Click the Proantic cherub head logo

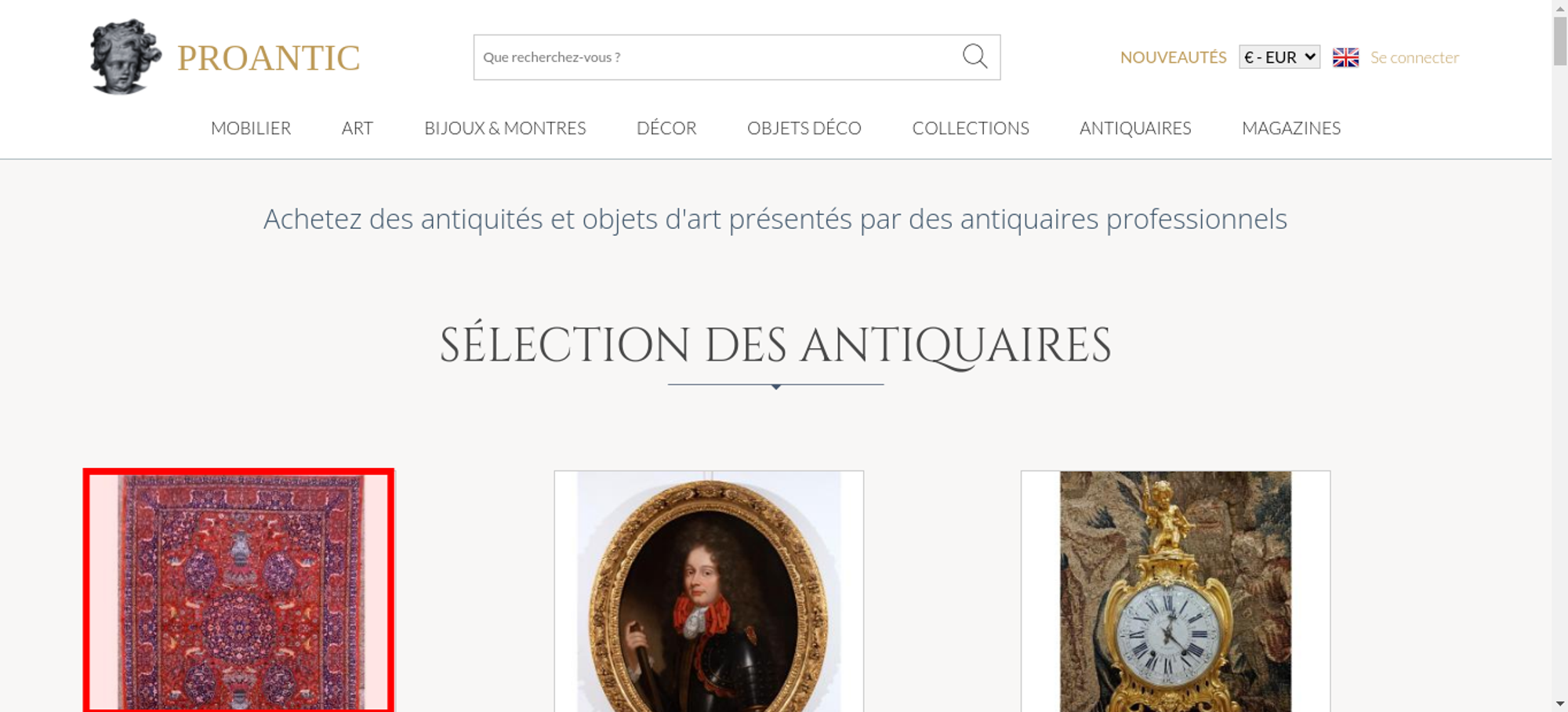coord(125,57)
